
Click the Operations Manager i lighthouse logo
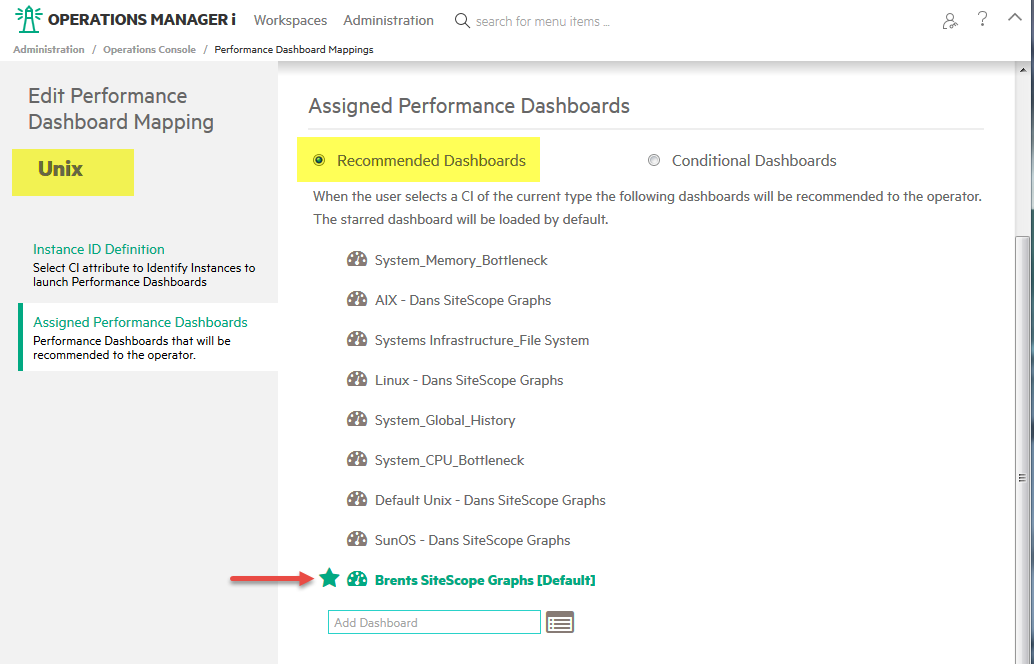[x=28, y=19]
